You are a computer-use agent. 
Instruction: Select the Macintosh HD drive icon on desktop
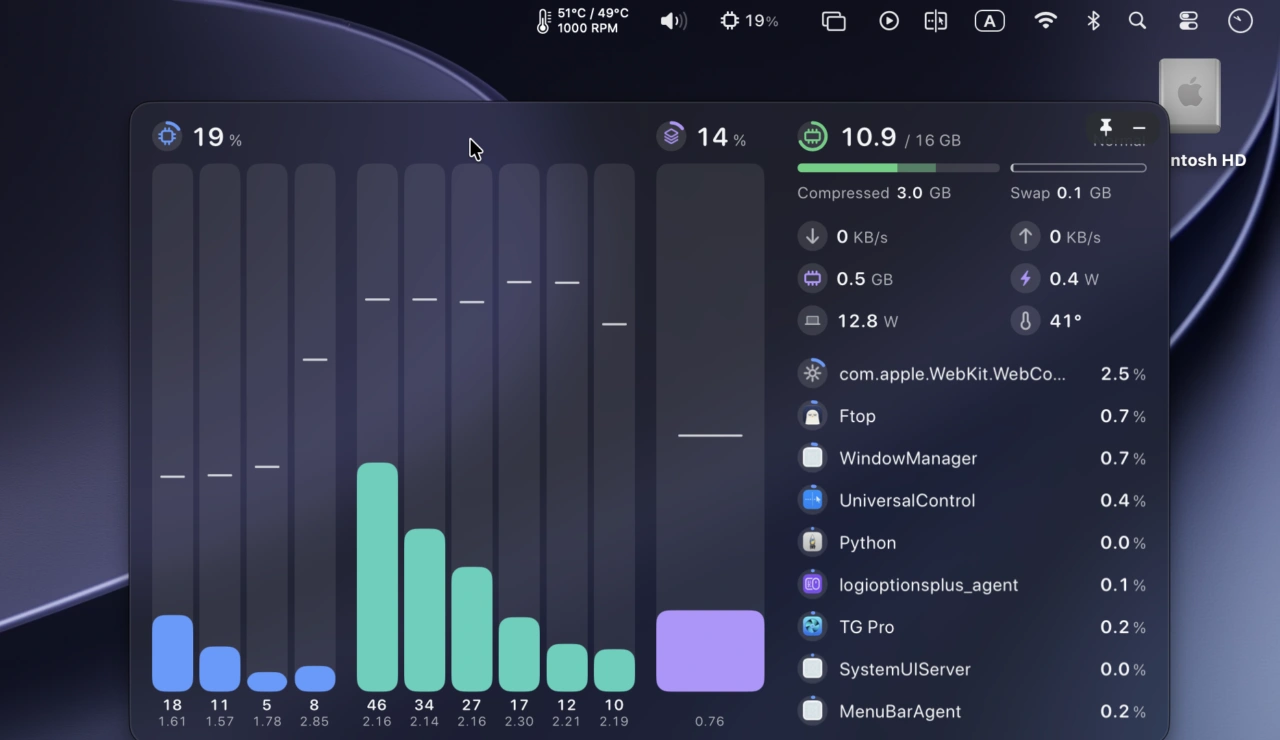(x=1190, y=96)
